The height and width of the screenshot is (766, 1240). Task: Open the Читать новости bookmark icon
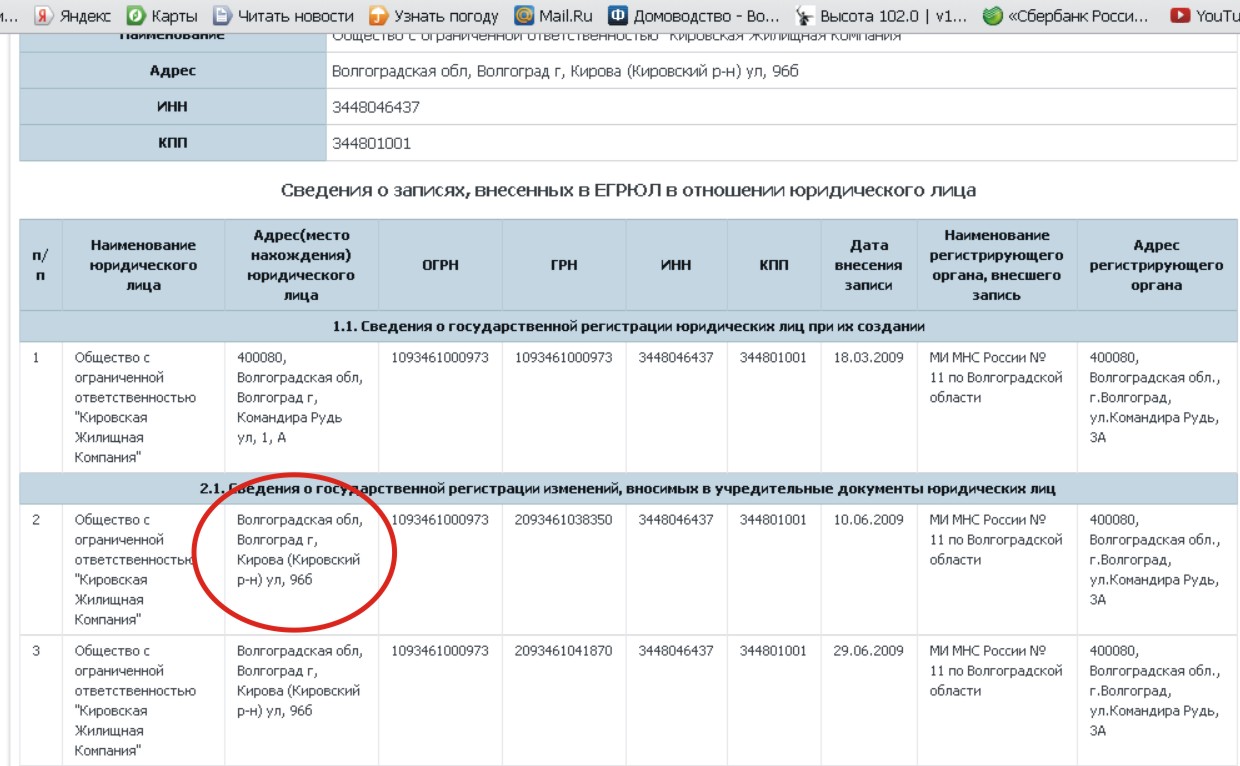[222, 15]
